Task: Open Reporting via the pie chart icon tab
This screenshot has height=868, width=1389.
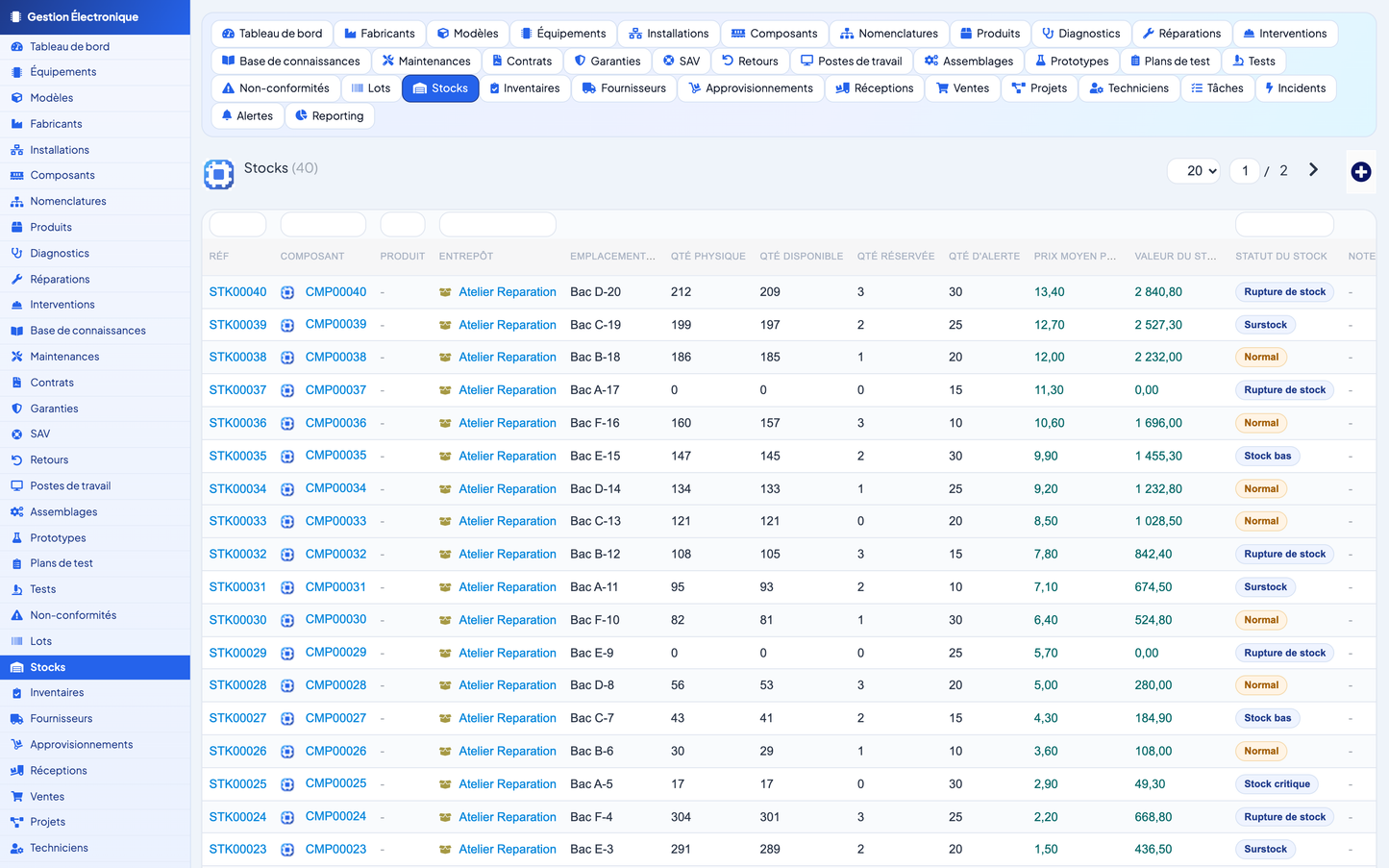Action: [x=301, y=115]
